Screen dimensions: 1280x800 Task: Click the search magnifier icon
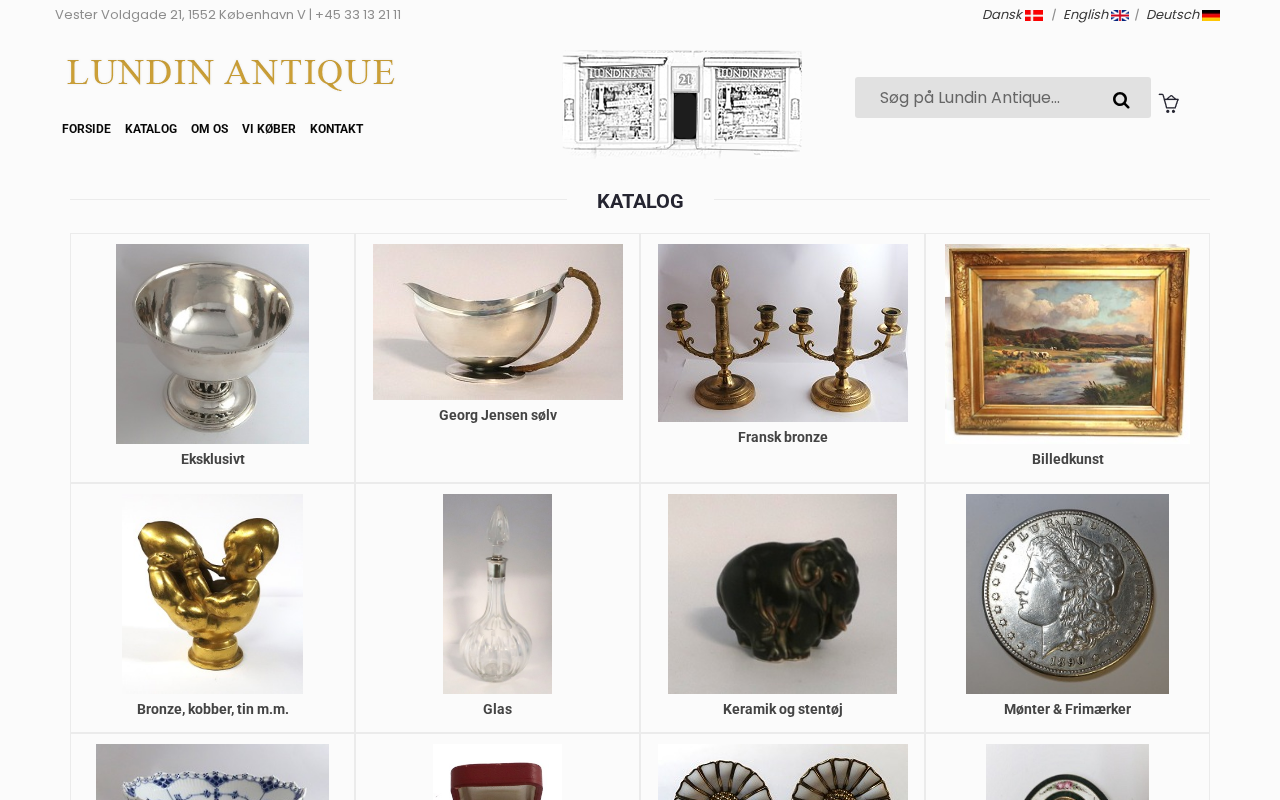[1121, 99]
